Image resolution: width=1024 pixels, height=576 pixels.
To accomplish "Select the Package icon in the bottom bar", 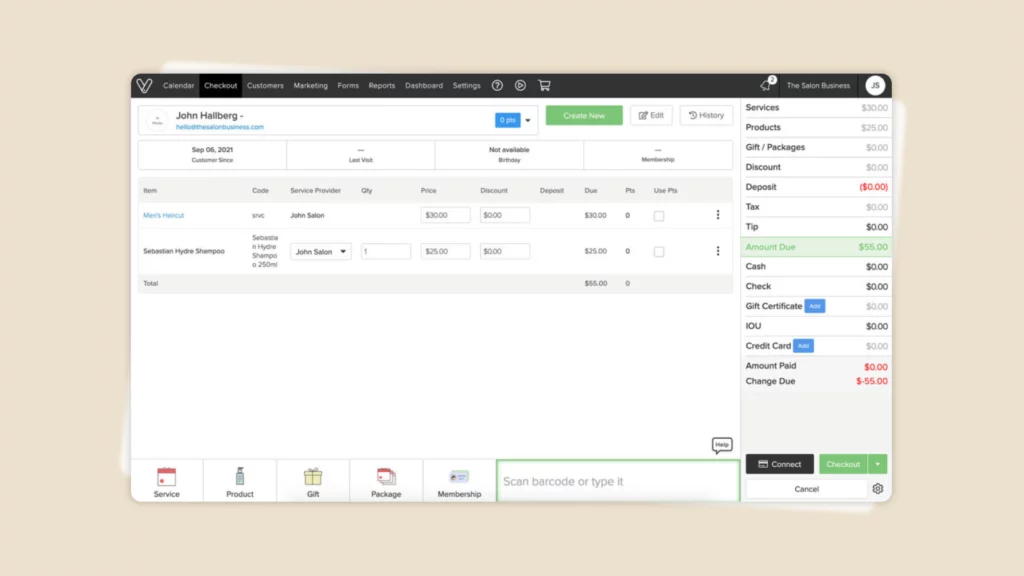I will (386, 480).
